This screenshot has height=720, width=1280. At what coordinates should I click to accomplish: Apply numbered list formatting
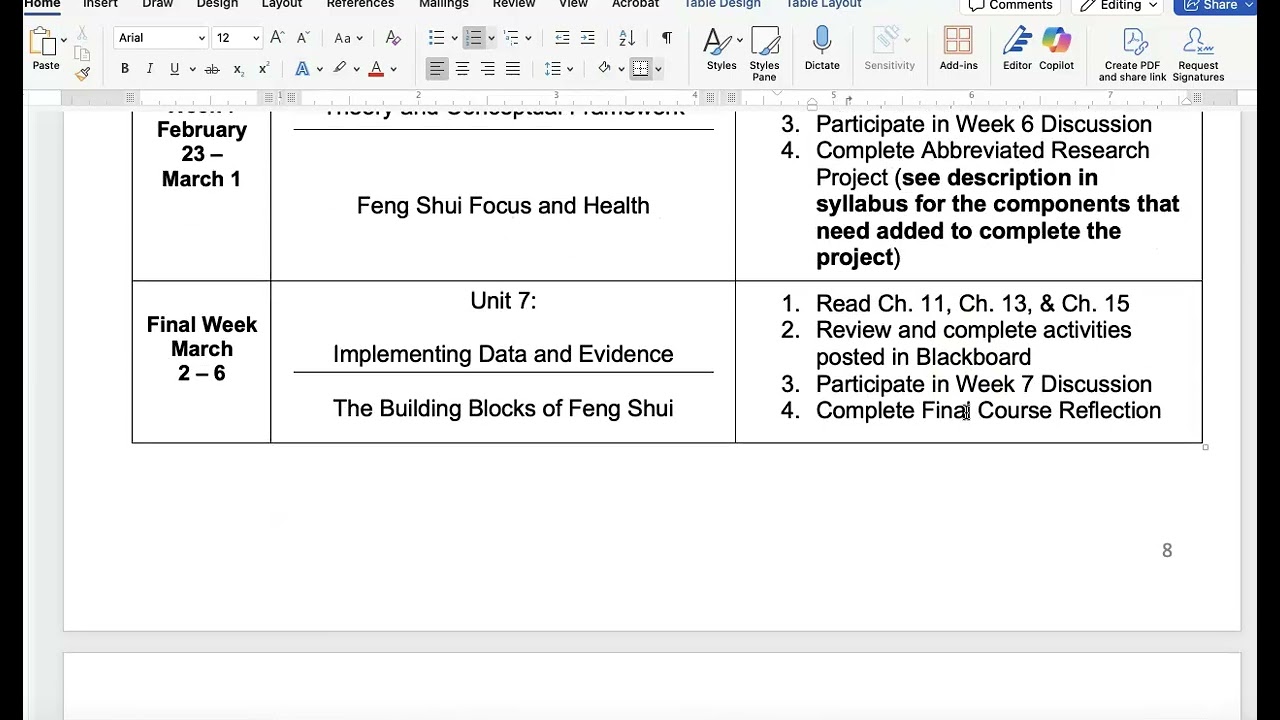click(473, 38)
